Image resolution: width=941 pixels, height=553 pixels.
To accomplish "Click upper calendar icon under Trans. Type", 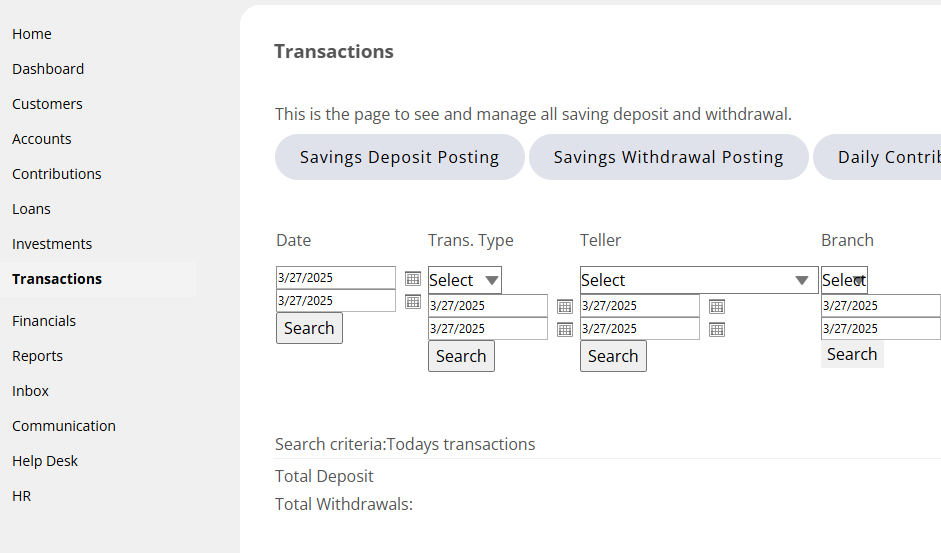I will [565, 306].
